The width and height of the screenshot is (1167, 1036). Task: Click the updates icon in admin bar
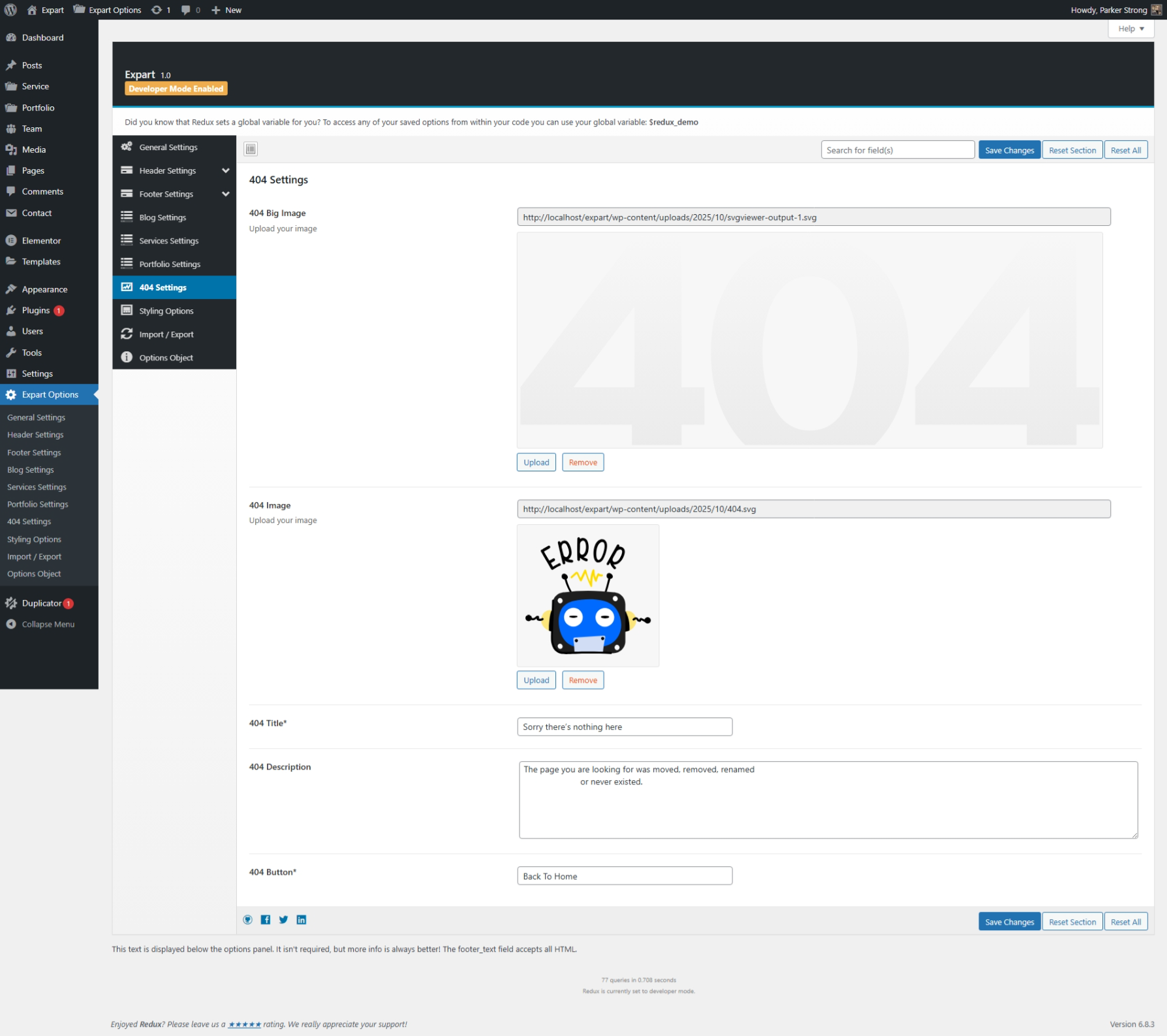point(161,10)
